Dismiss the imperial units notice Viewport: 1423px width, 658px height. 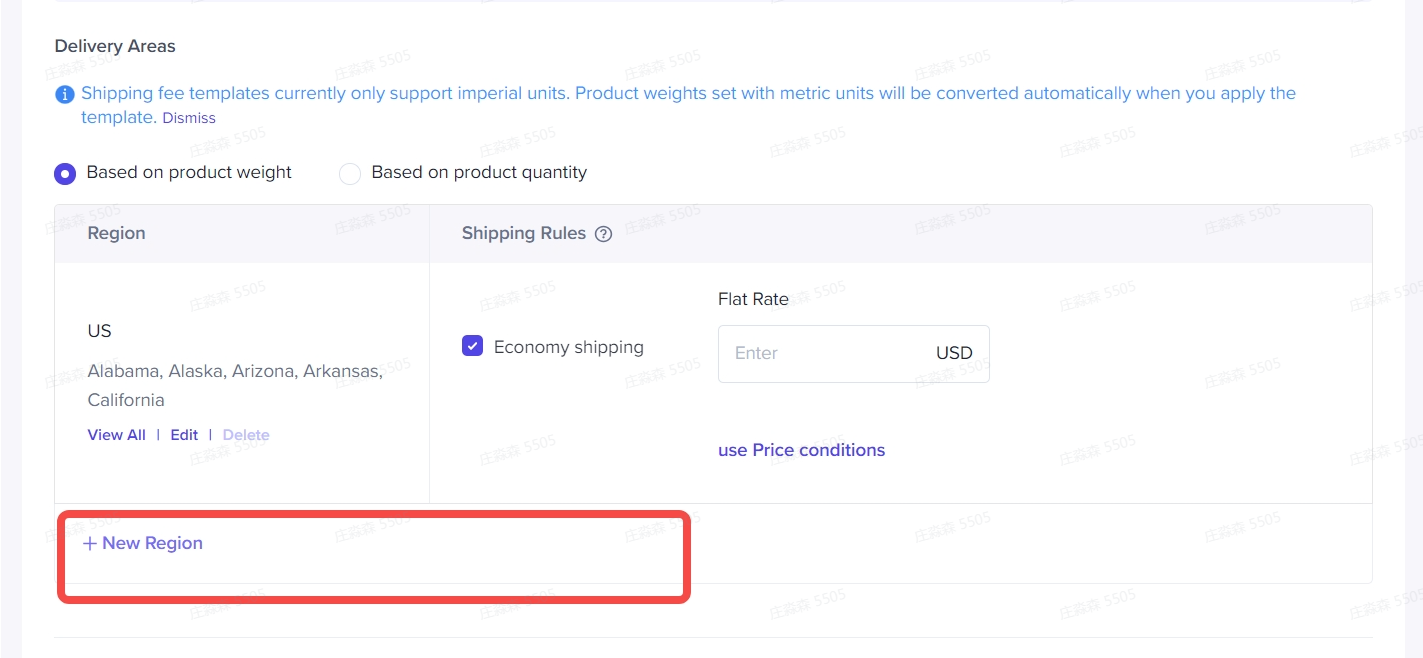point(189,118)
